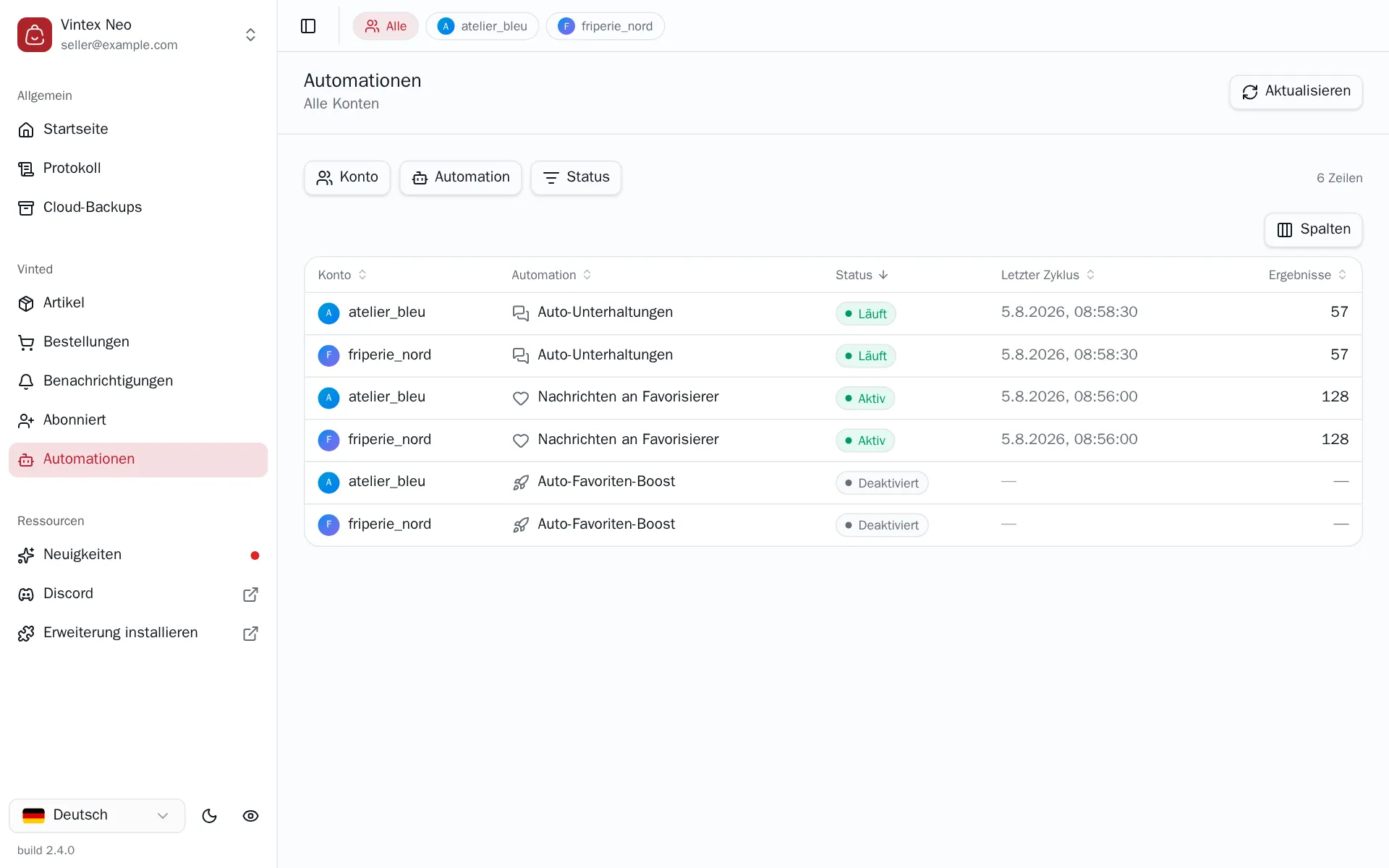Click the Deaktiviert badge for friperie_nord
This screenshot has width=1389, height=868.
coord(881,525)
